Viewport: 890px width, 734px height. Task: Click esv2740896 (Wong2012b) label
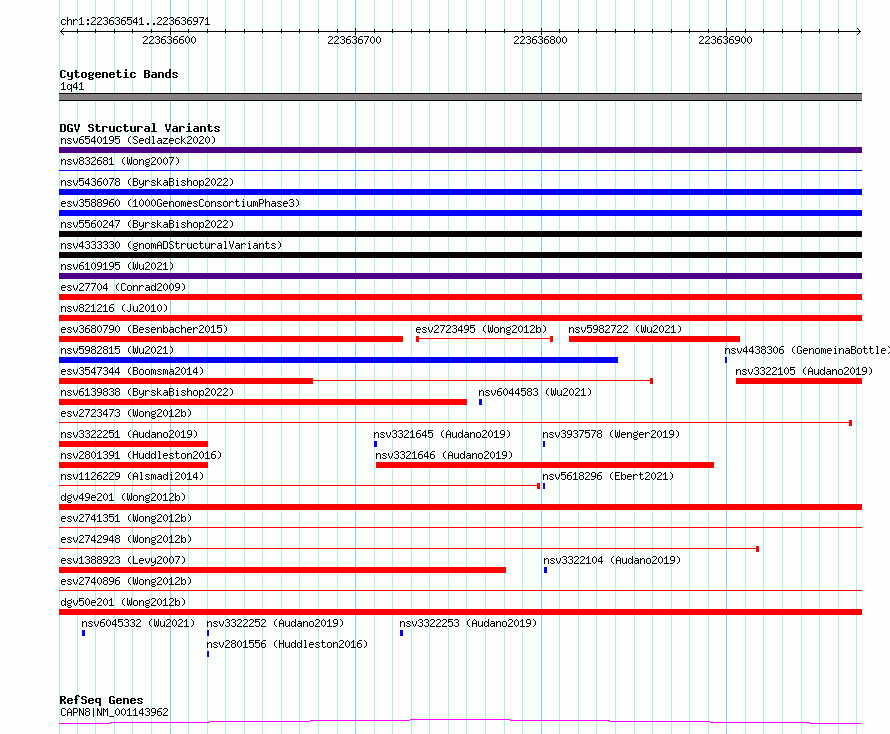(126, 581)
